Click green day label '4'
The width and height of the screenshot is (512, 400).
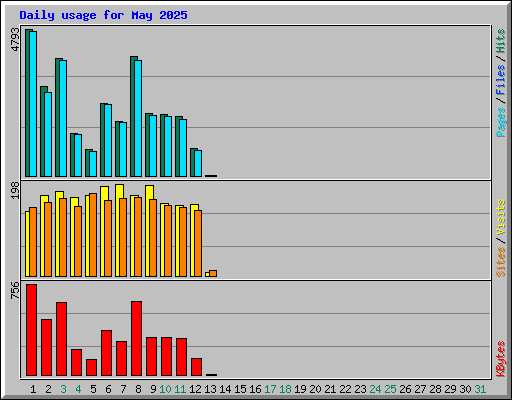tap(78, 389)
